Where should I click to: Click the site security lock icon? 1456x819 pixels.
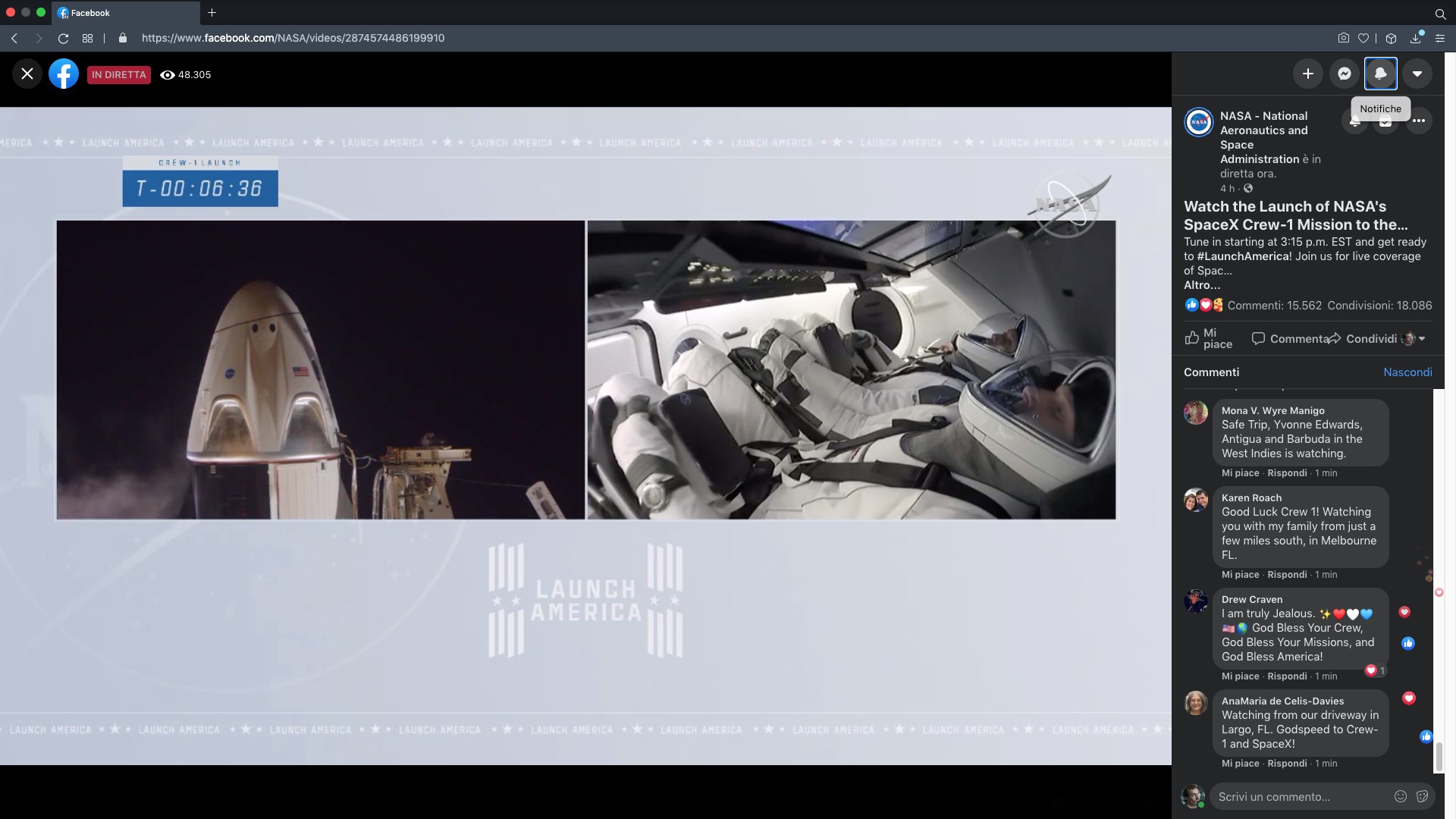click(x=122, y=38)
